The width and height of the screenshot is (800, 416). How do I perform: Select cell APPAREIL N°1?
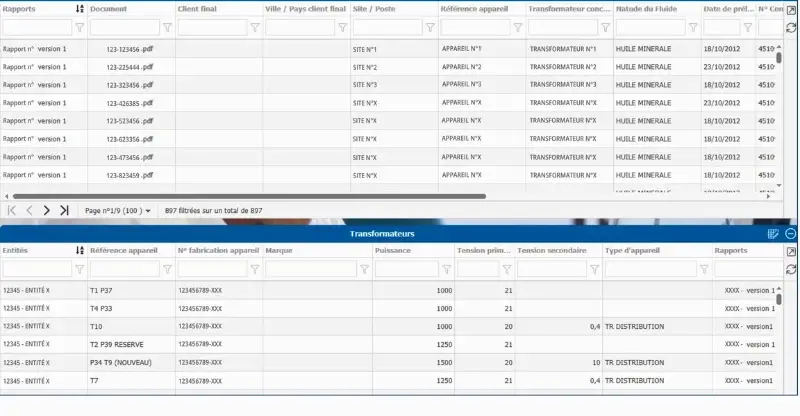(x=461, y=49)
